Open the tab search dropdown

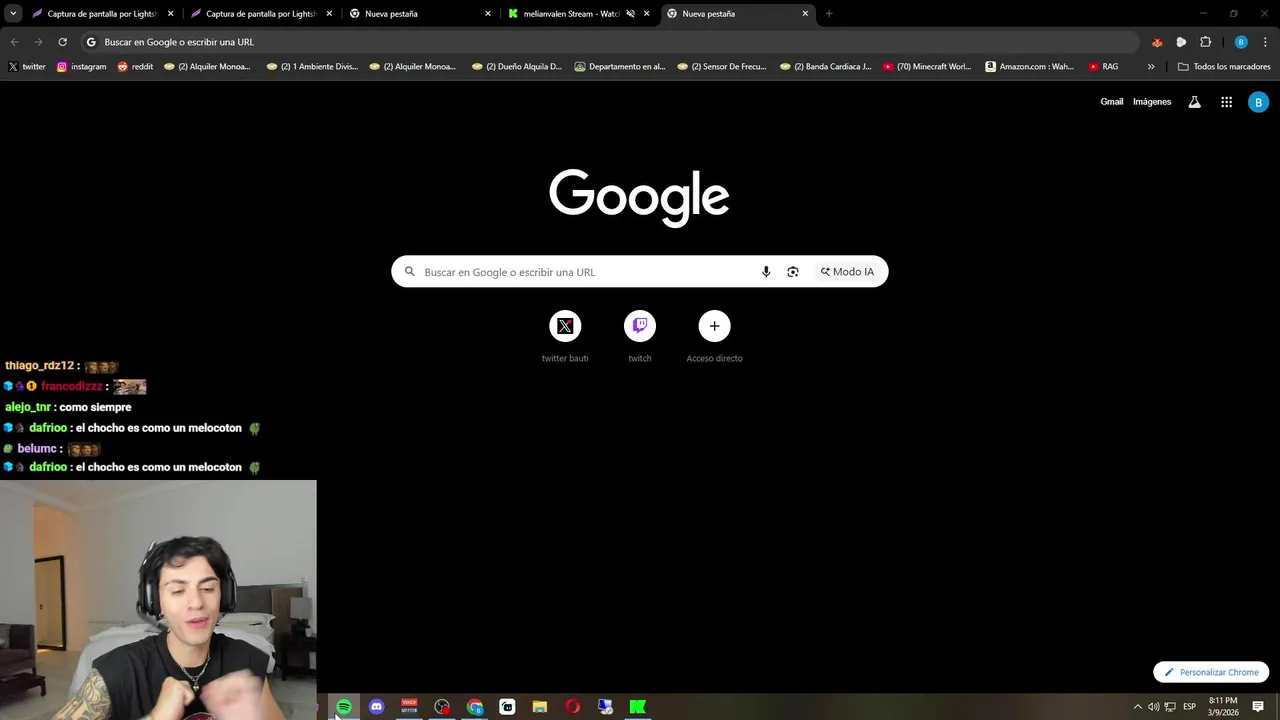point(13,14)
